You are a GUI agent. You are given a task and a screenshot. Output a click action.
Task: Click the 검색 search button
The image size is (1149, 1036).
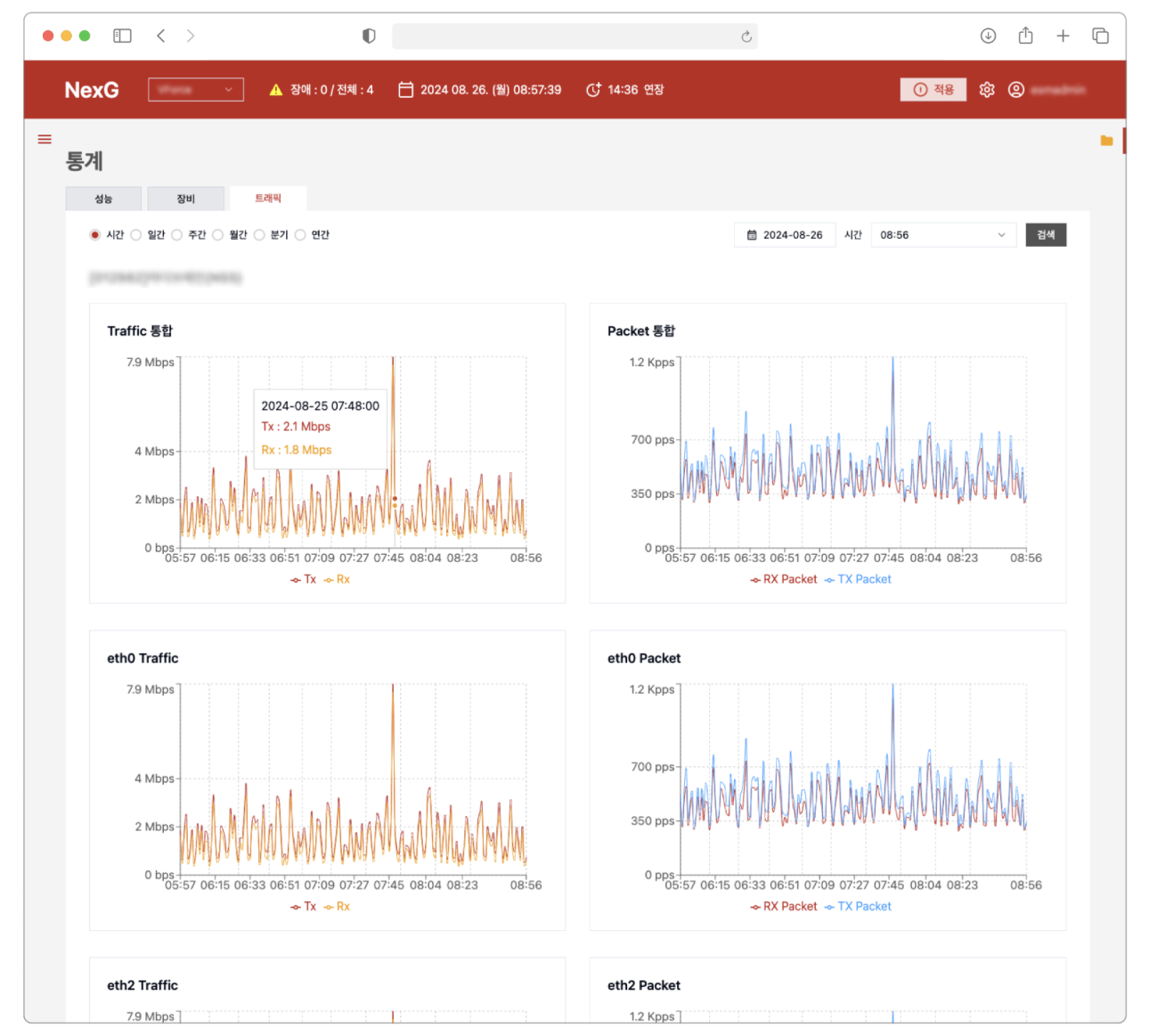coord(1046,235)
